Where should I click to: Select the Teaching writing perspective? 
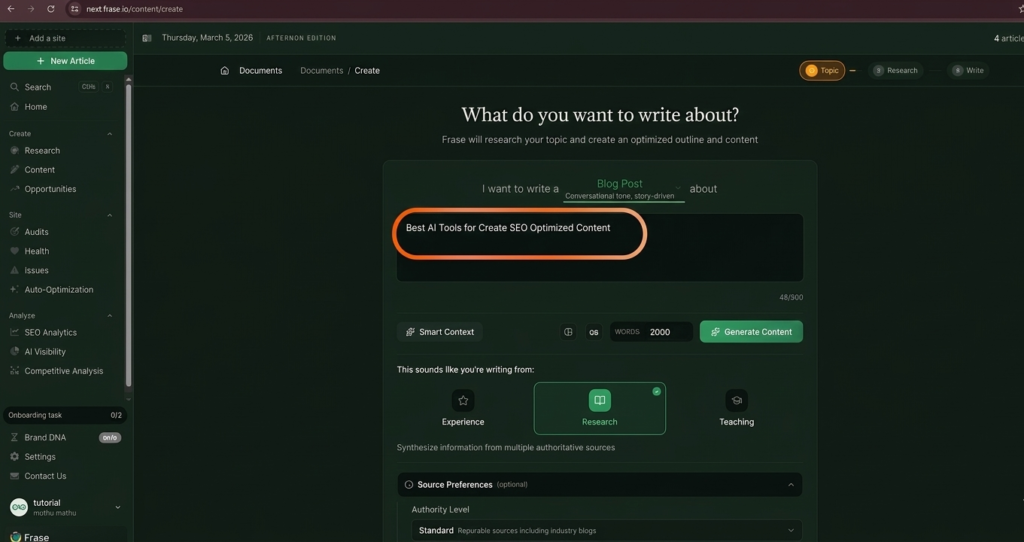[x=737, y=408]
